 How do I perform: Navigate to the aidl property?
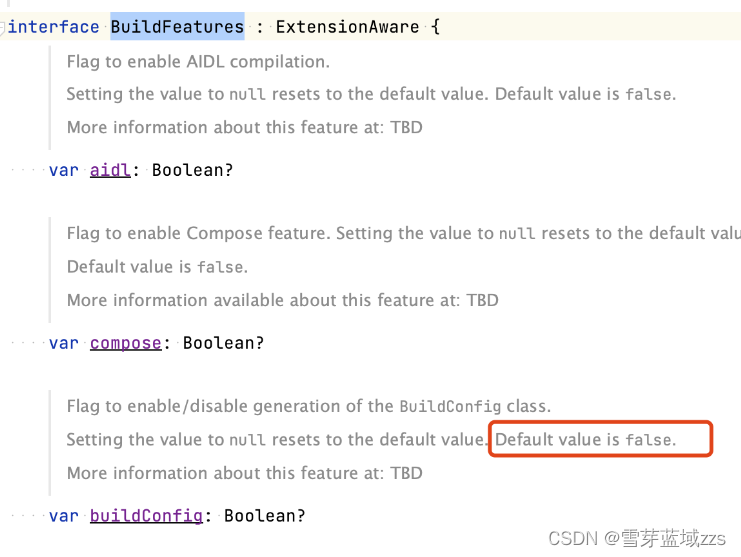pos(110,170)
